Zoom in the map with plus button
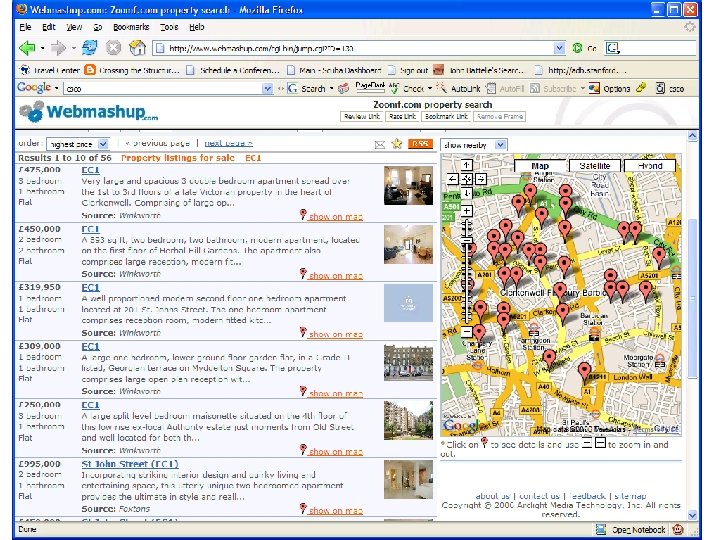 (x=467, y=211)
